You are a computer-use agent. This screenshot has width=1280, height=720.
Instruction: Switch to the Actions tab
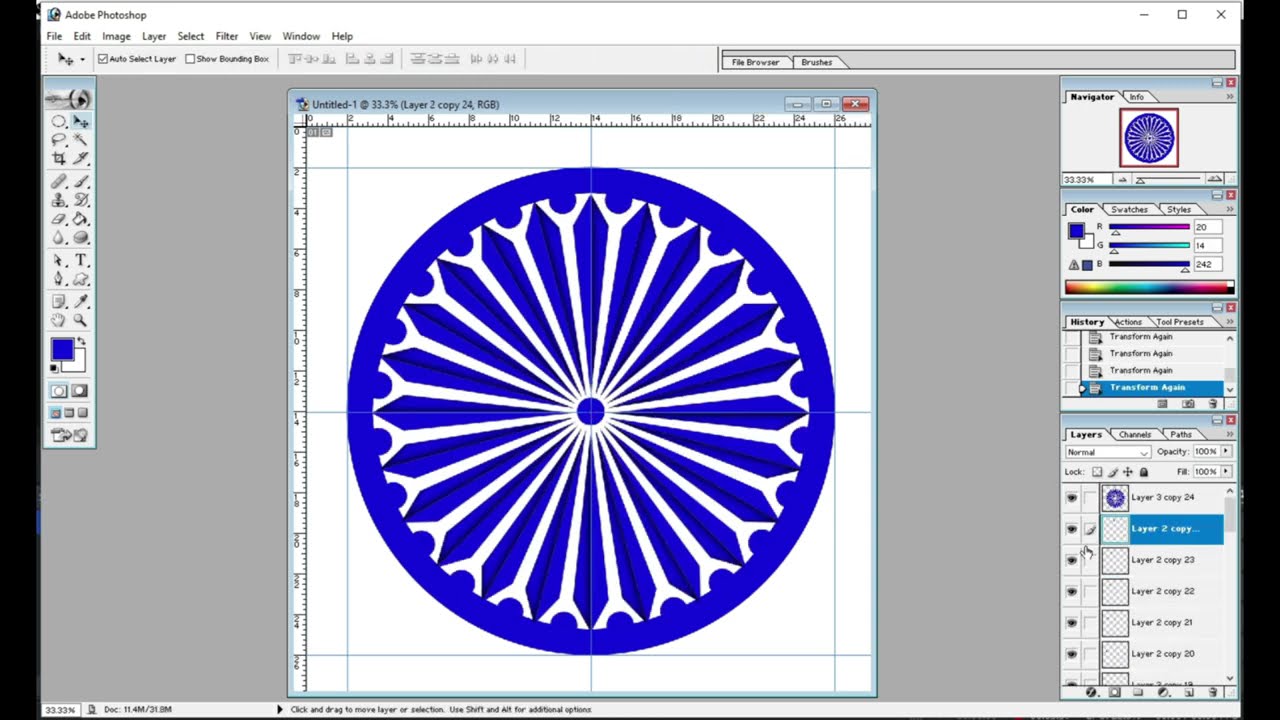[x=1128, y=322]
